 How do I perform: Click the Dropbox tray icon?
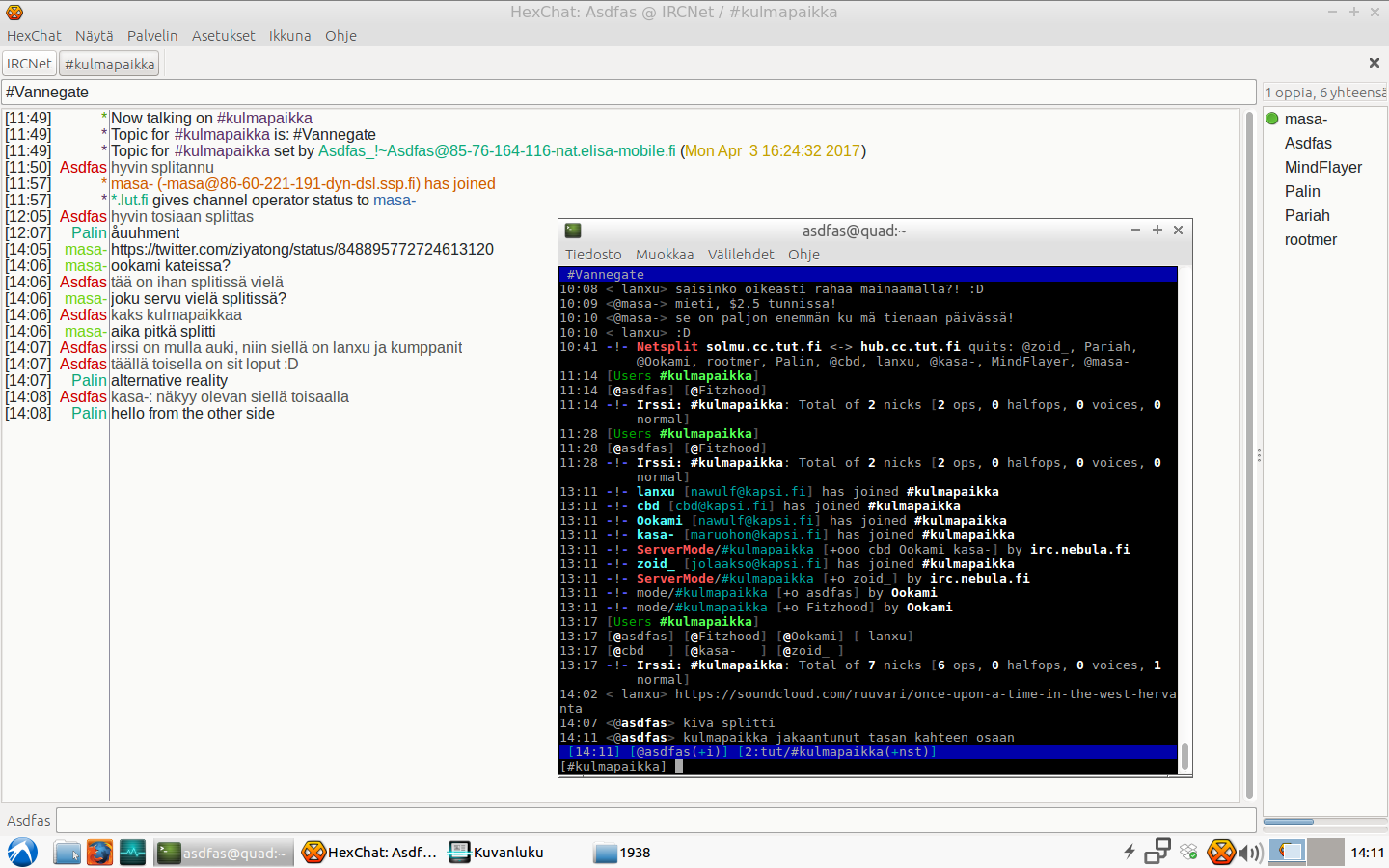(1188, 852)
